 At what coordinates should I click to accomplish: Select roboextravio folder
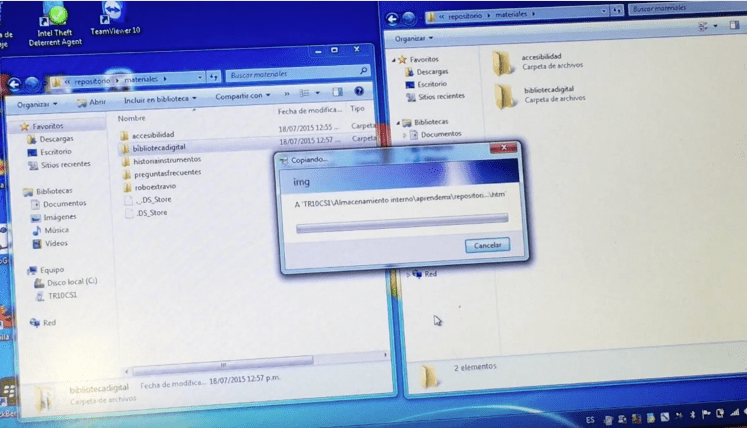pos(150,187)
